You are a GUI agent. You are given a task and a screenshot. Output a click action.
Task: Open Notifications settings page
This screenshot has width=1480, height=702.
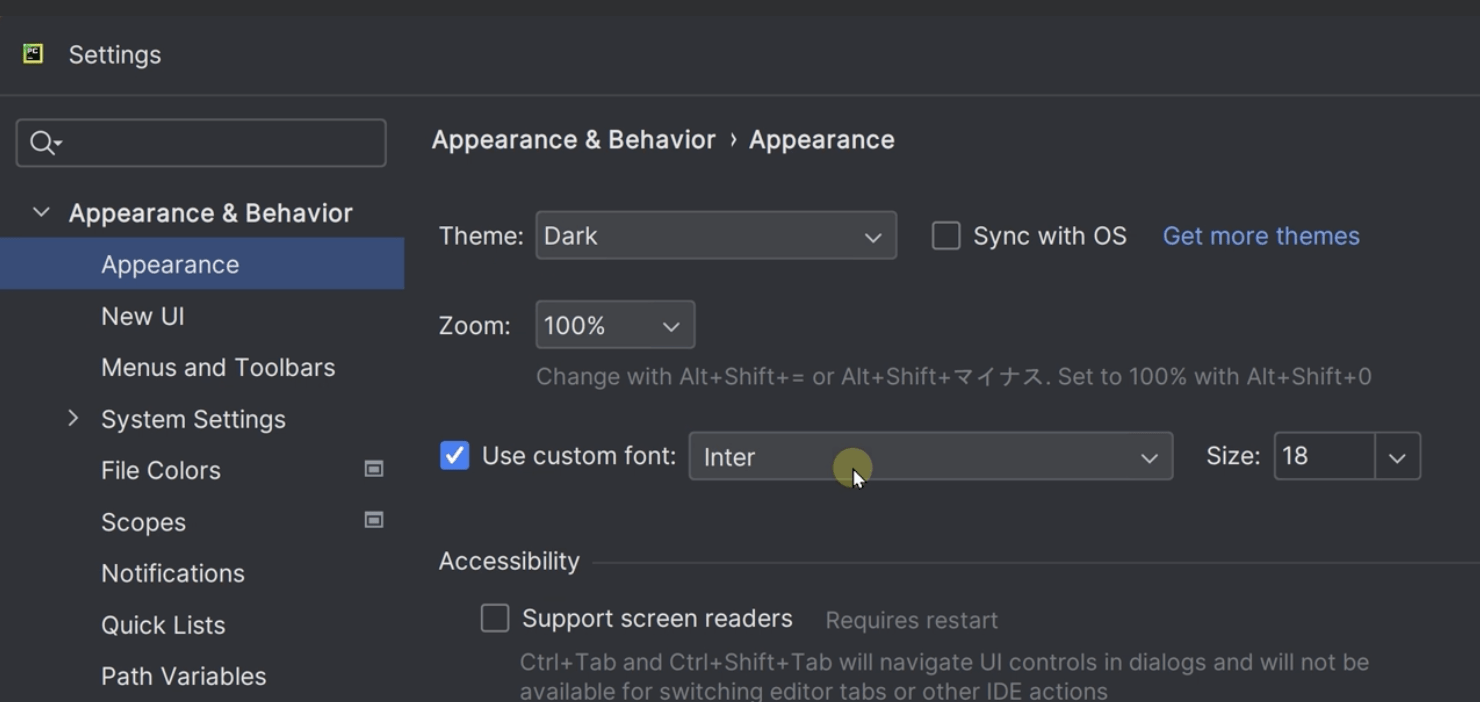[x=172, y=573]
